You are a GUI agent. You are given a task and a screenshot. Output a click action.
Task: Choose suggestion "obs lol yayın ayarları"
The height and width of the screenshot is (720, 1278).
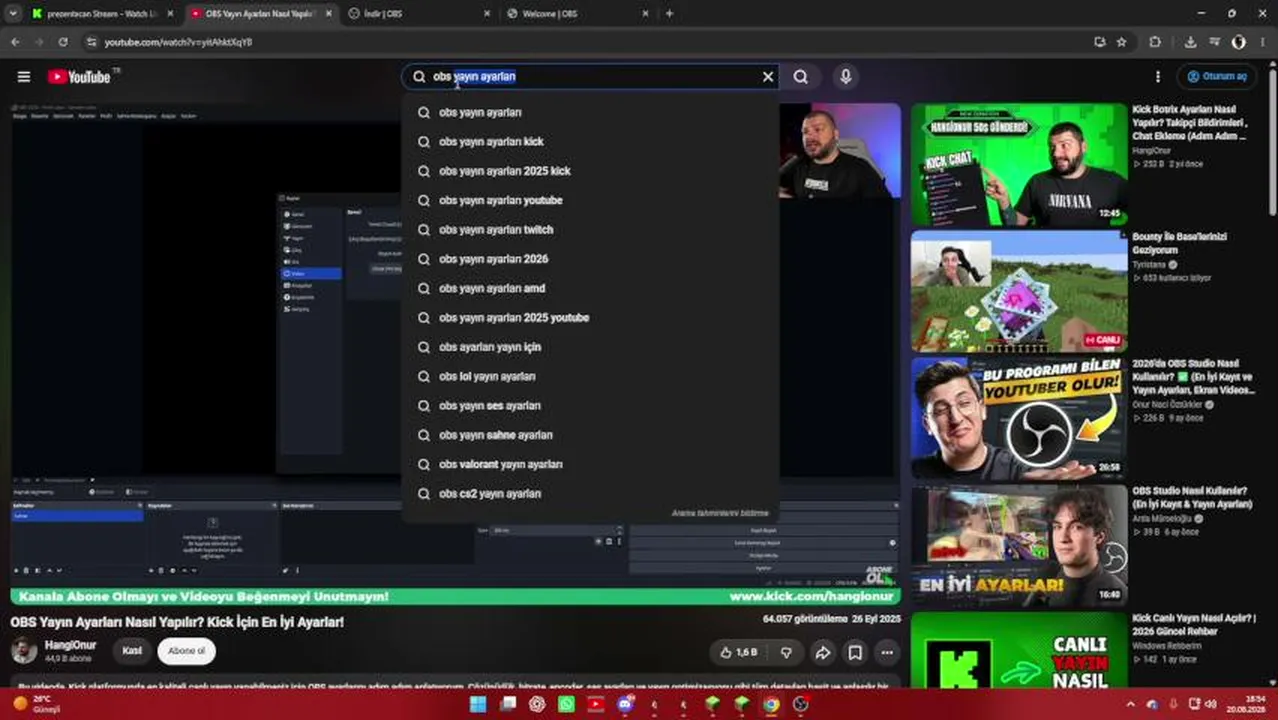point(590,376)
